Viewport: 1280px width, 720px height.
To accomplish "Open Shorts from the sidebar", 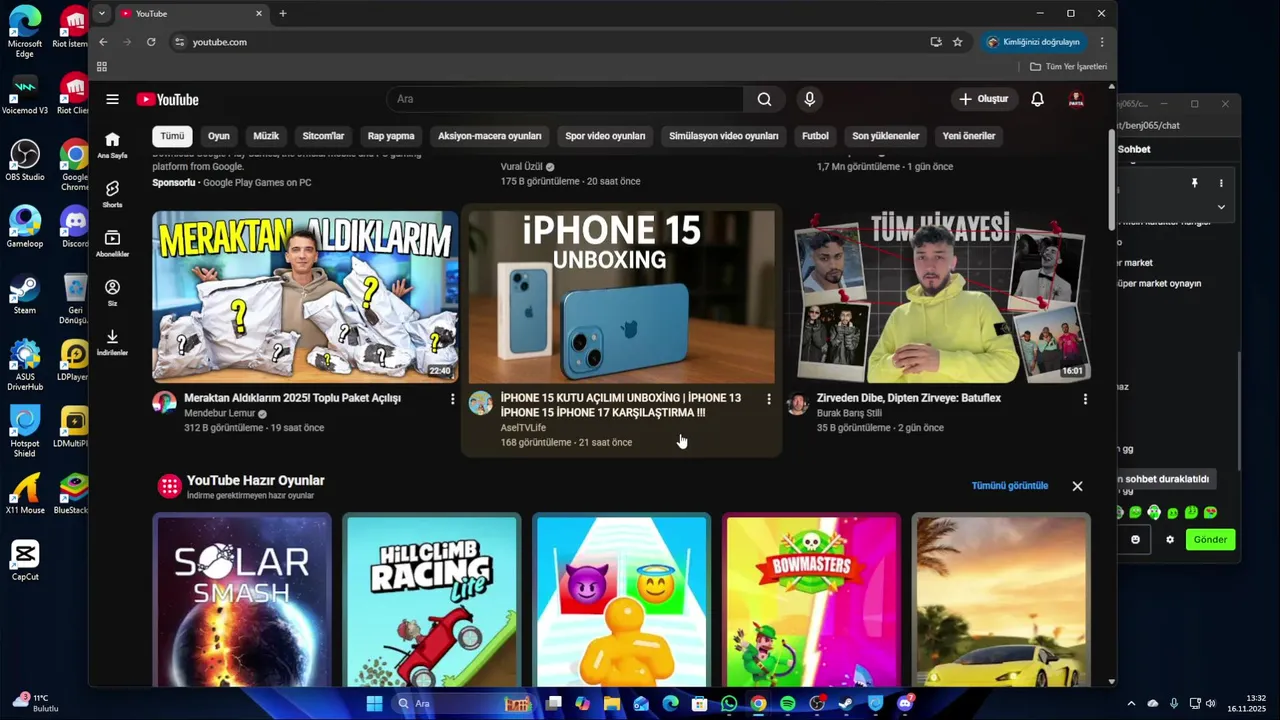I will 112,194.
